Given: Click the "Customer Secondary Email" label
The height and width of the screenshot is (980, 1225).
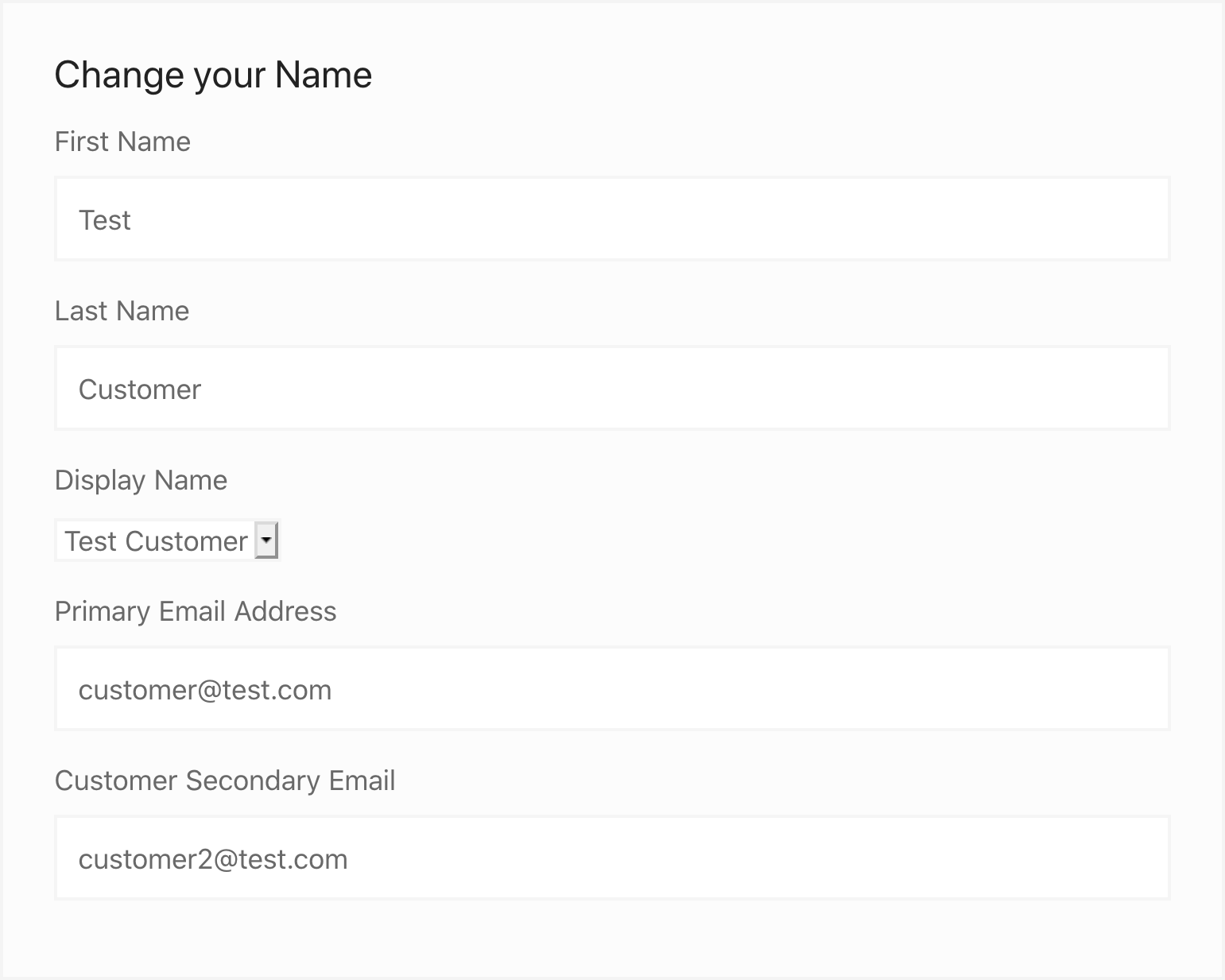Looking at the screenshot, I should pyautogui.click(x=225, y=781).
